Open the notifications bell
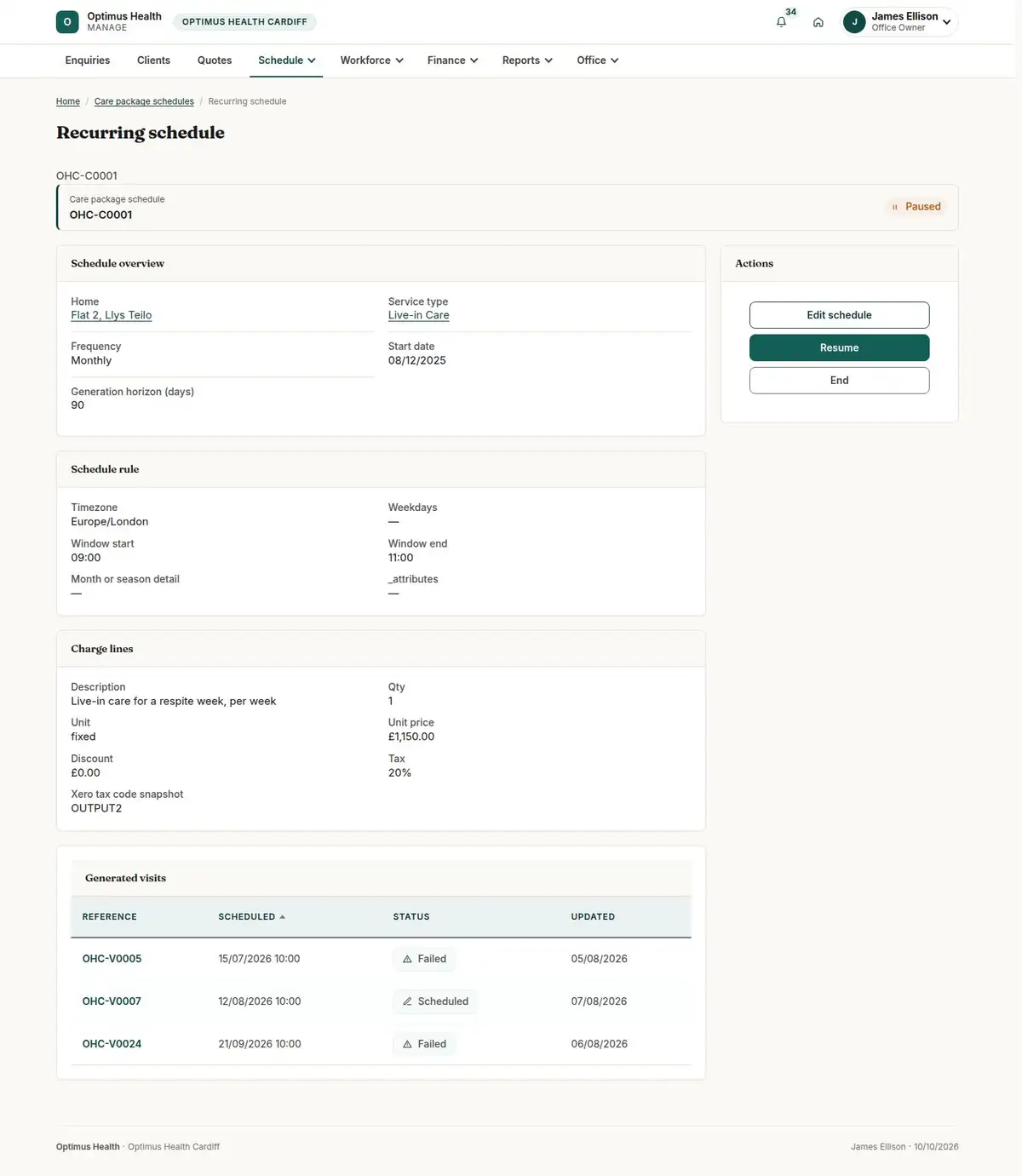 click(x=781, y=22)
